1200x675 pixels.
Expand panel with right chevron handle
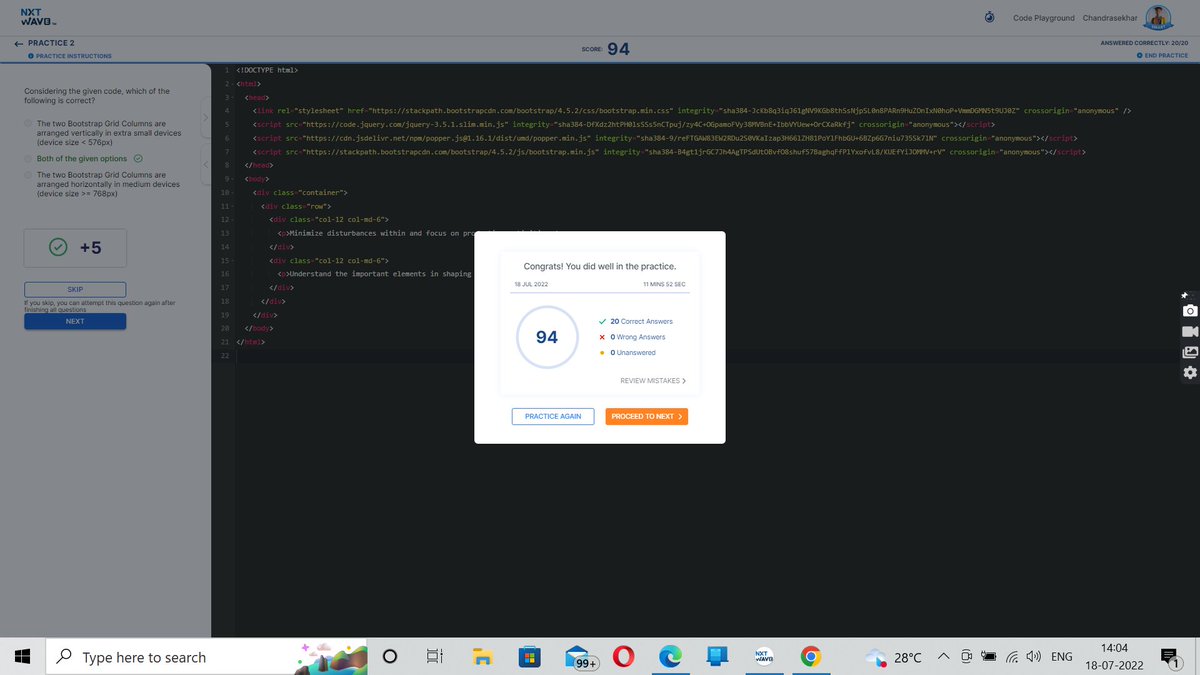(205, 119)
